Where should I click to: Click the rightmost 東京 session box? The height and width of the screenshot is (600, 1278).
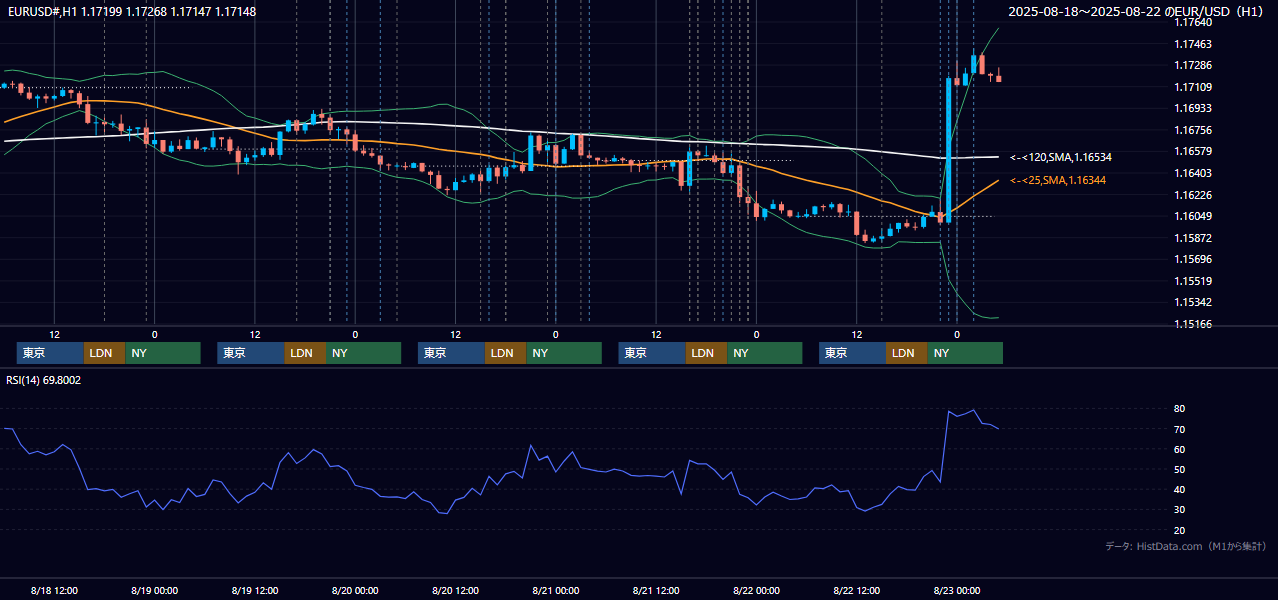852,353
